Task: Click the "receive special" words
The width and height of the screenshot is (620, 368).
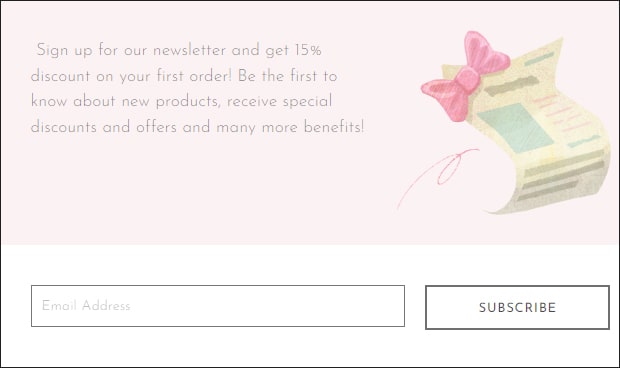Action: 280,102
